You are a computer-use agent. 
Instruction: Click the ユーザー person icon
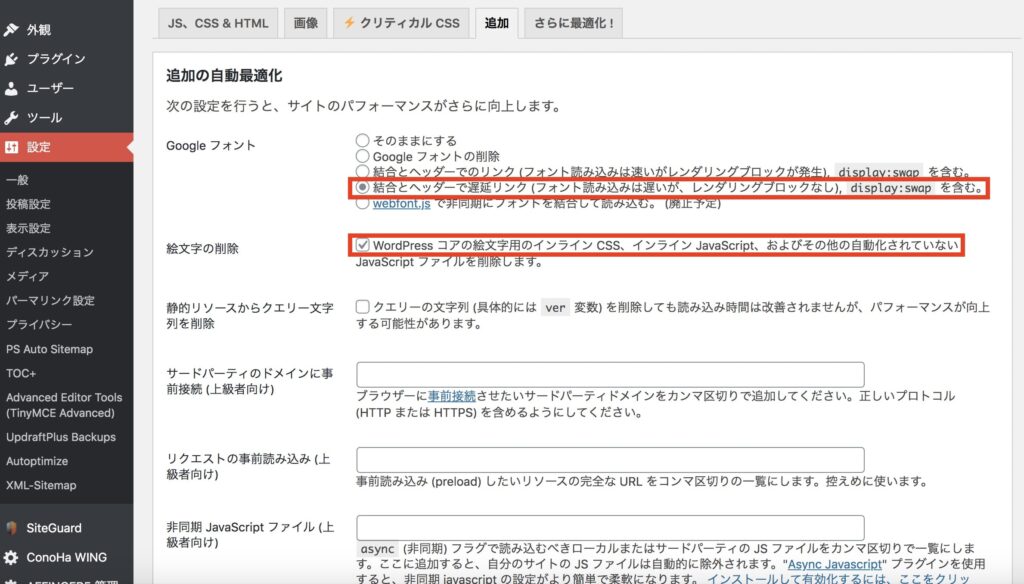click(x=11, y=88)
